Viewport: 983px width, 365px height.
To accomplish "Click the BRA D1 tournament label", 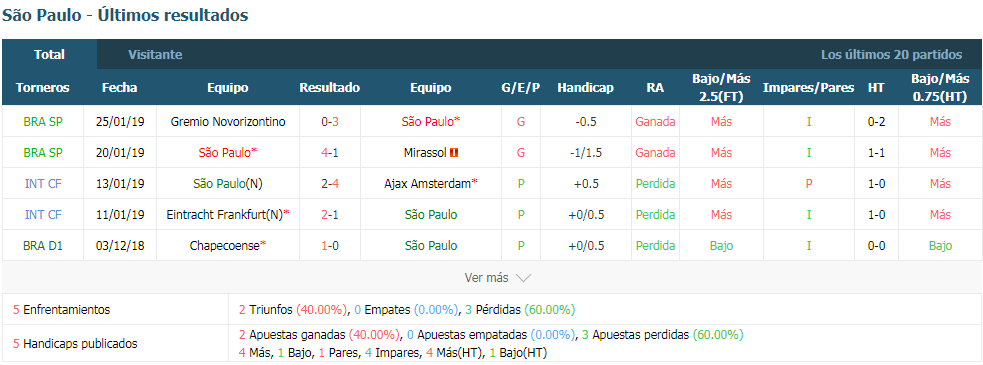I will pyautogui.click(x=43, y=246).
